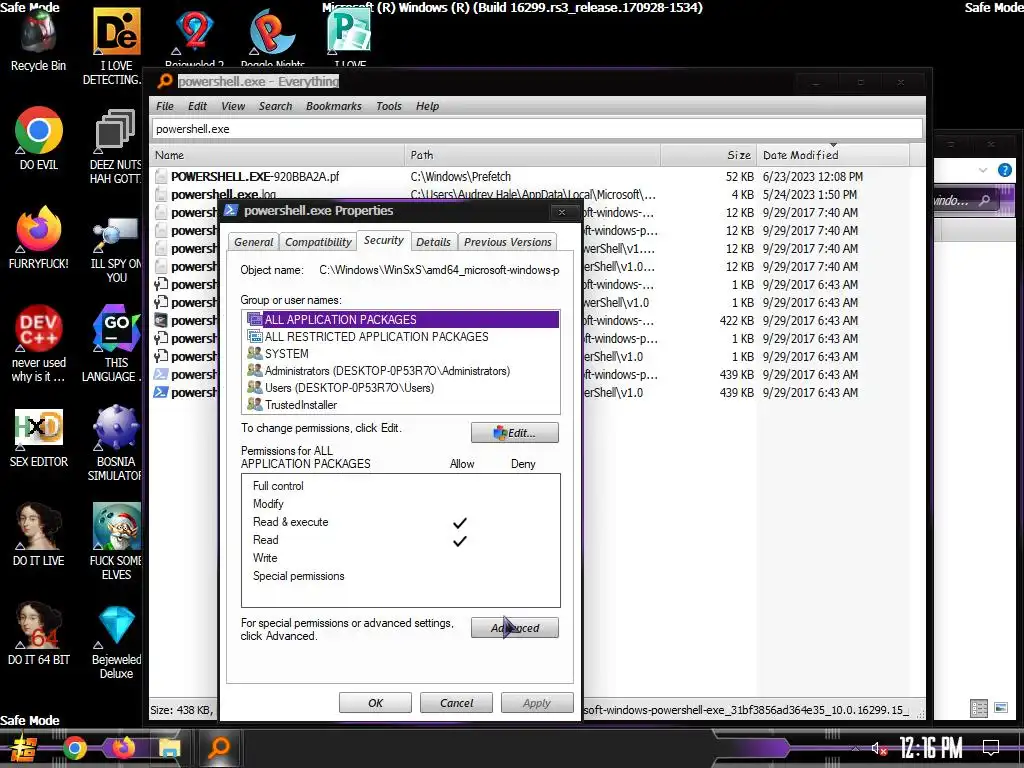1024x768 pixels.
Task: Open the Firefox shortcut on the desktop
Action: pyautogui.click(x=39, y=238)
